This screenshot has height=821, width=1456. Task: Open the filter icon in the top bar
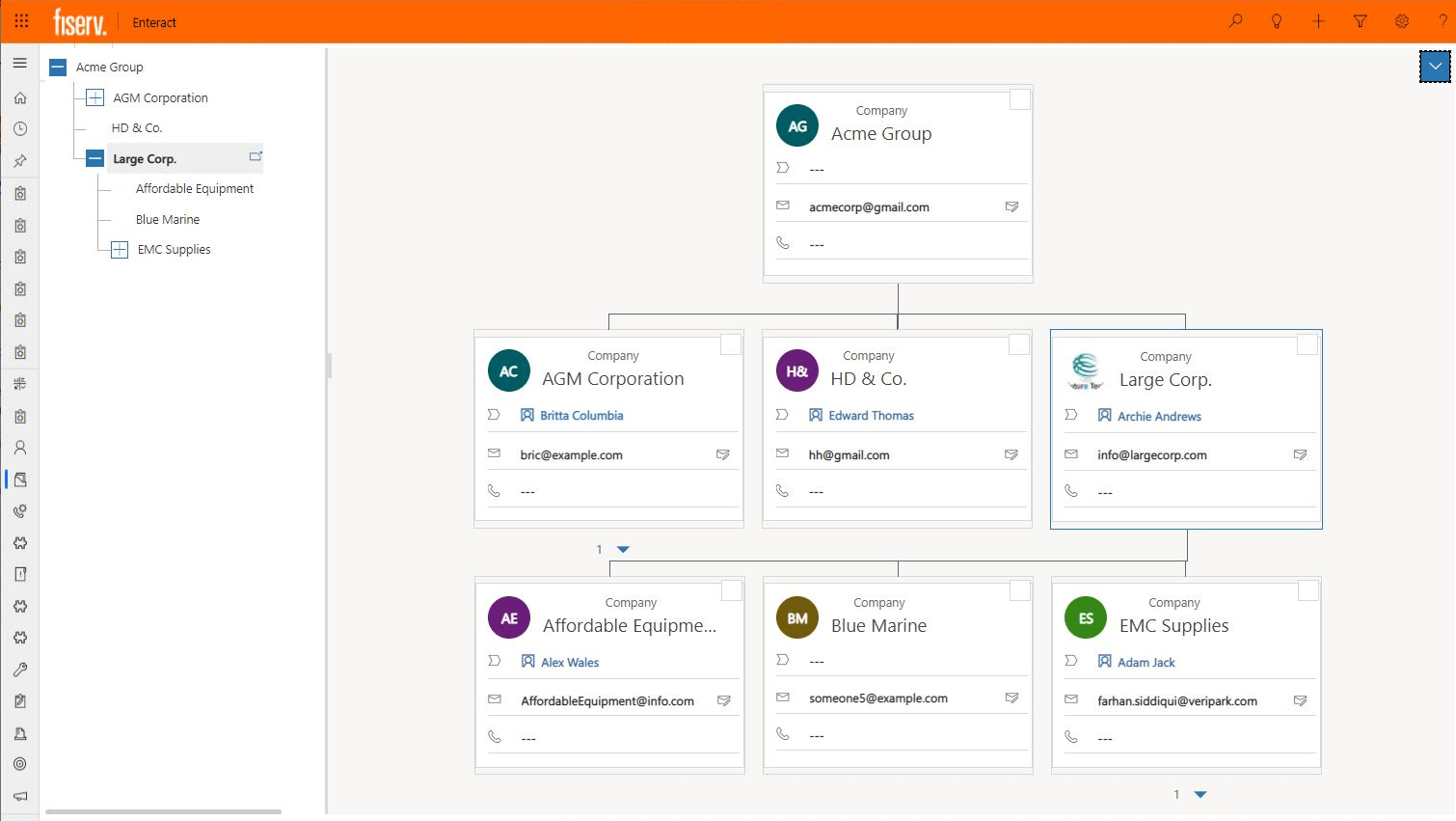1360,20
